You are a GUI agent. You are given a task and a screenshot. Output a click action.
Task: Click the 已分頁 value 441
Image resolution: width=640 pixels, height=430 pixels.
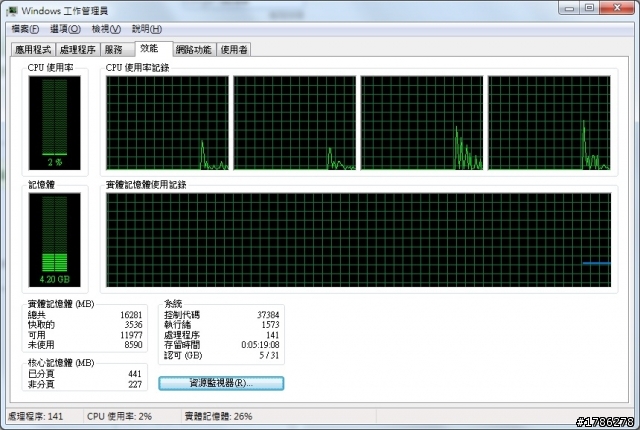tap(135, 374)
